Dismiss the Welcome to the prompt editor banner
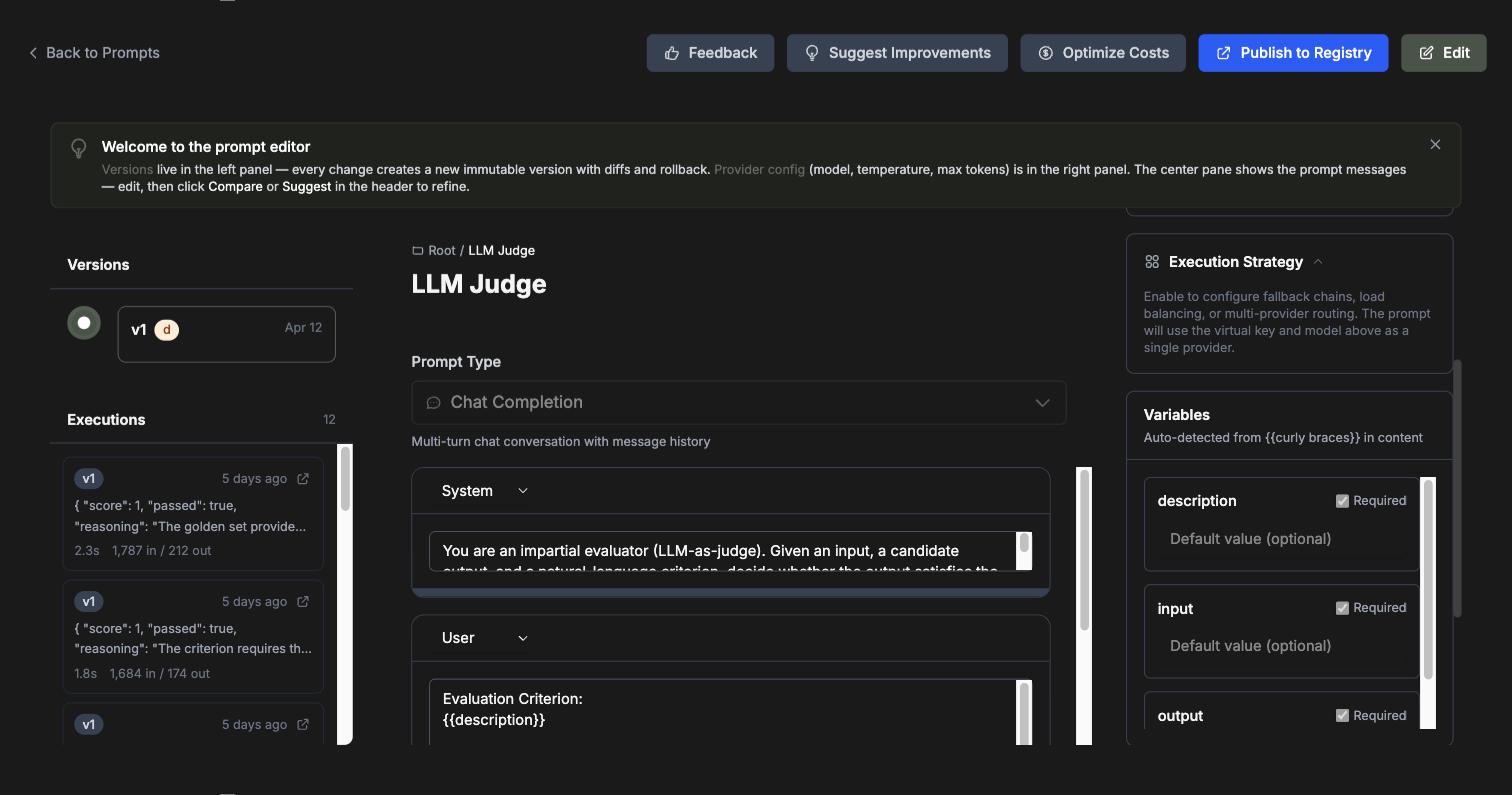 (x=1435, y=145)
